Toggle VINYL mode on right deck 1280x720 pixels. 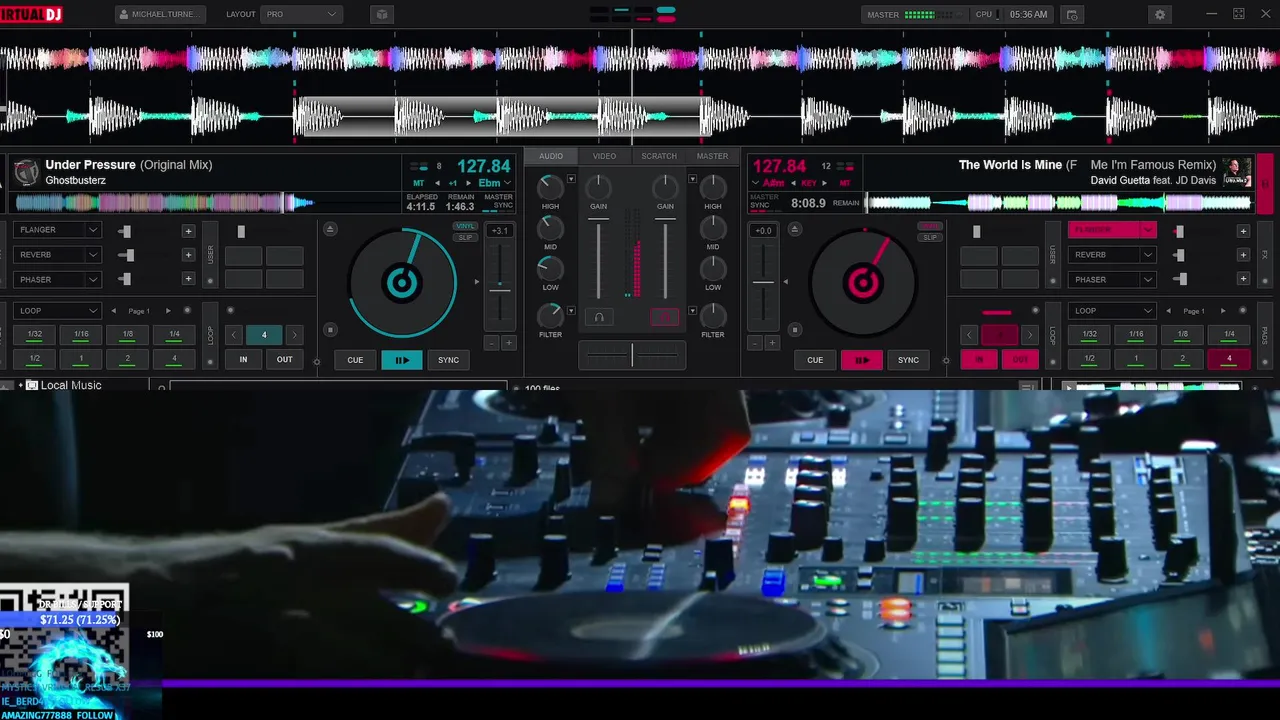click(x=930, y=227)
